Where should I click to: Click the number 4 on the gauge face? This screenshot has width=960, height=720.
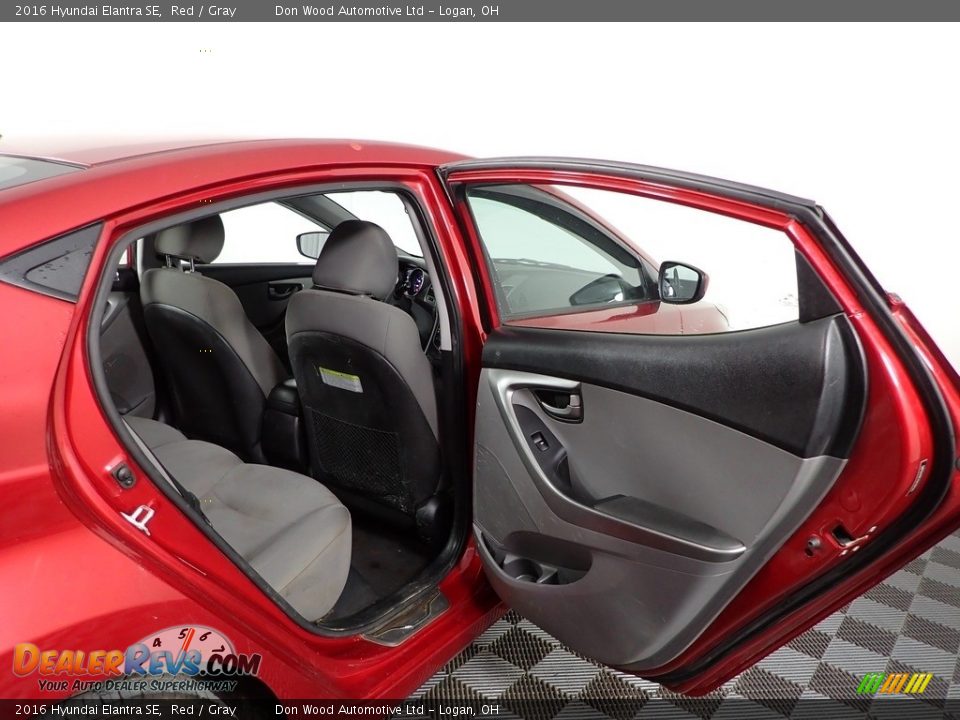(x=157, y=642)
